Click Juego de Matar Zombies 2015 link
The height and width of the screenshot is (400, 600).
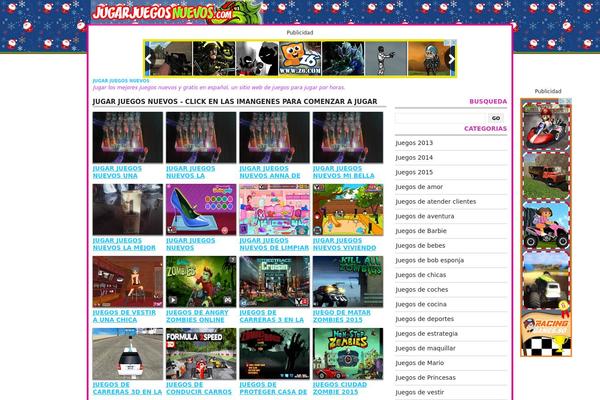pyautogui.click(x=342, y=316)
